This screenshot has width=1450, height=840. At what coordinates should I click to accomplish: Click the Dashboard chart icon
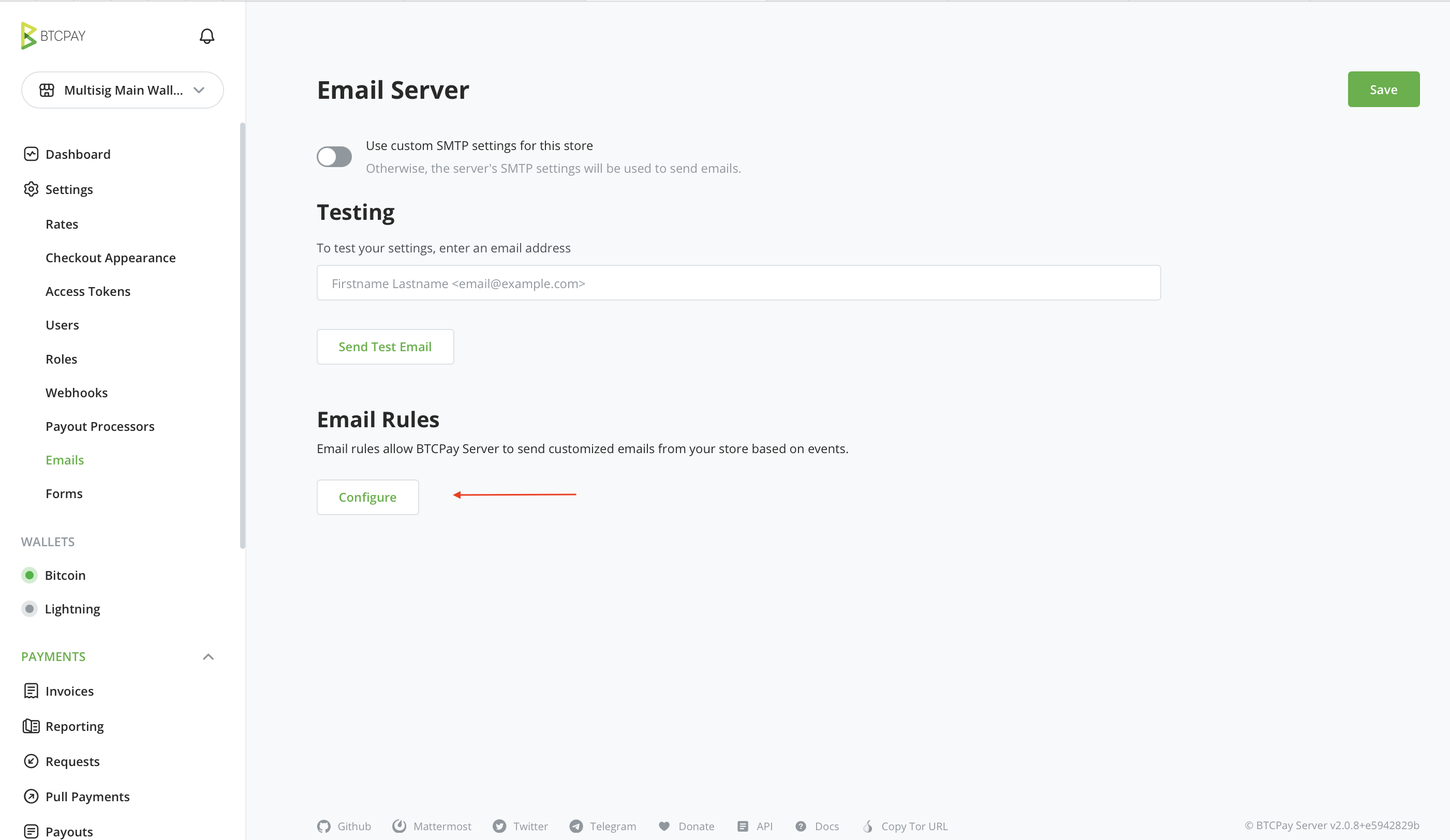31,154
